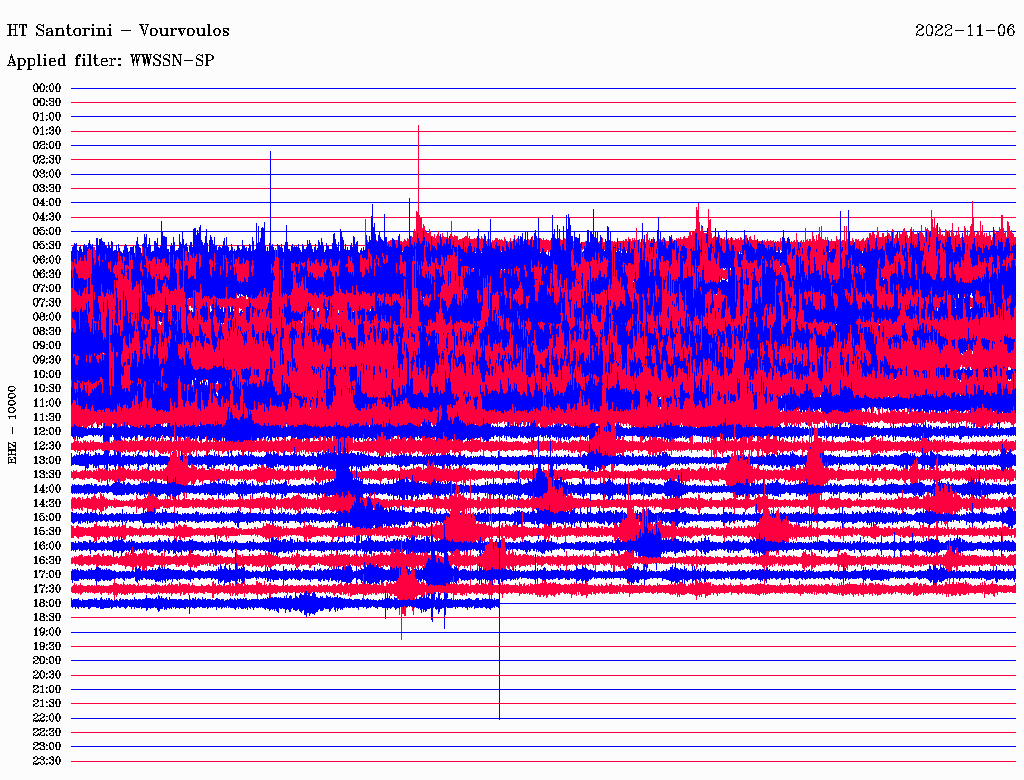
Task: Select the 23:30 time label
Action: (x=47, y=760)
